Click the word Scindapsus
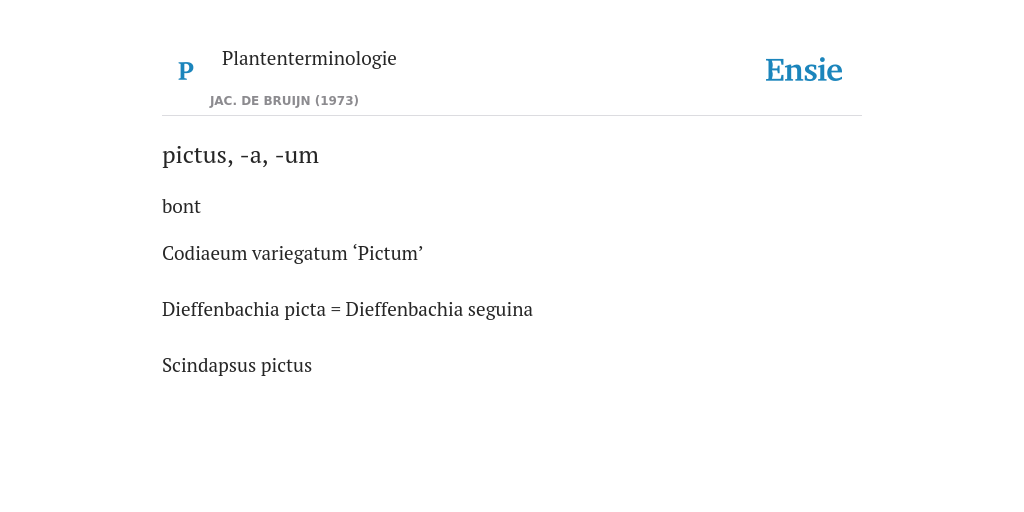Viewport: 1024px width, 512px height. (x=209, y=366)
